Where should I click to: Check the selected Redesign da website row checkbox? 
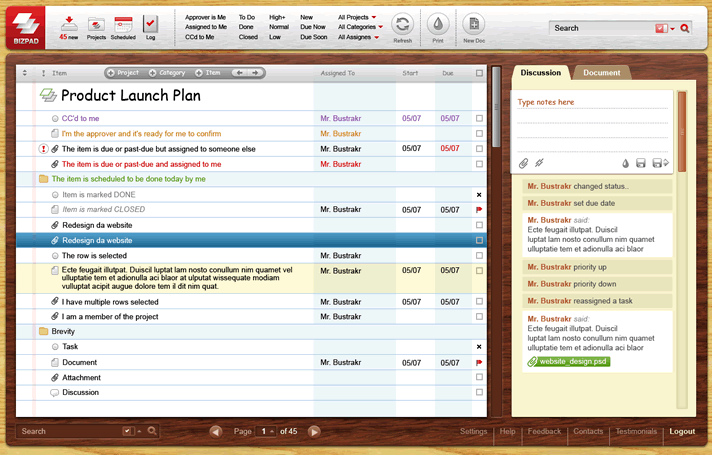(480, 240)
